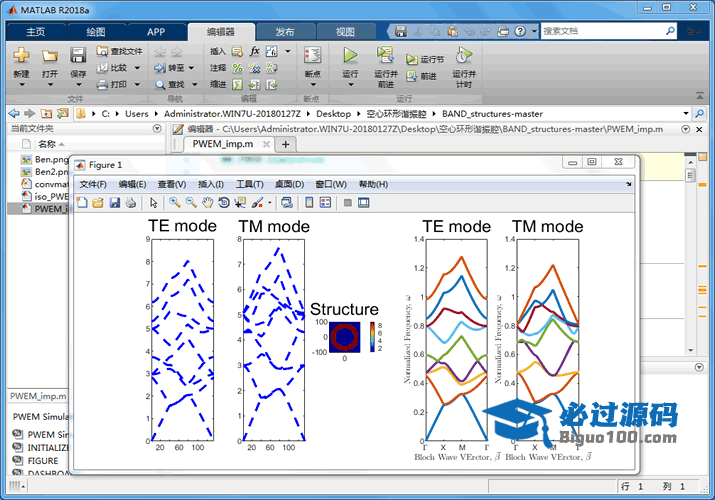Click the 运行并计时 run and time button
Image resolution: width=715 pixels, height=500 pixels.
coord(464,67)
